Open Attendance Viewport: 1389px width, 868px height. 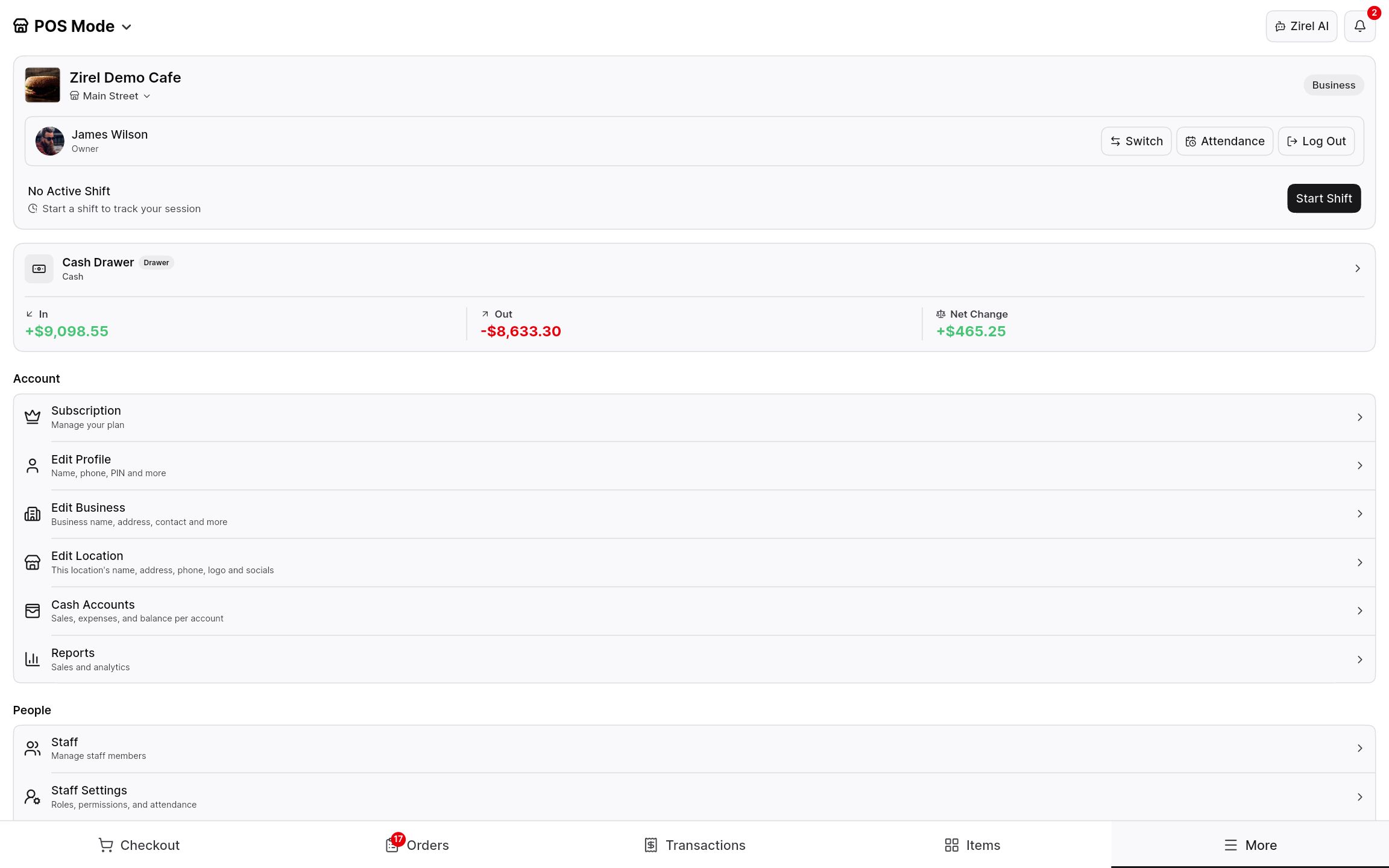pyautogui.click(x=1224, y=141)
